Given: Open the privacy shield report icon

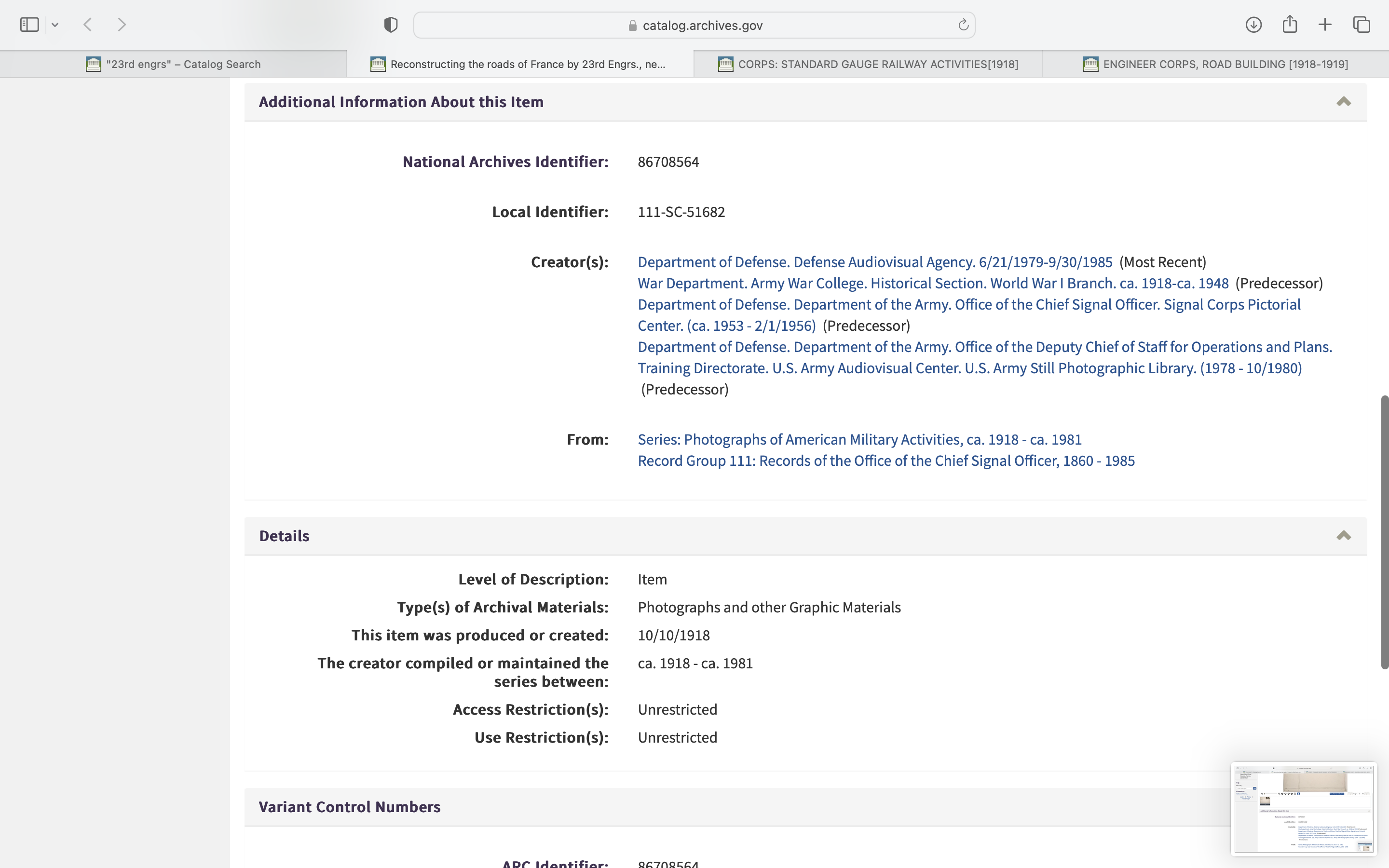Looking at the screenshot, I should (x=391, y=25).
